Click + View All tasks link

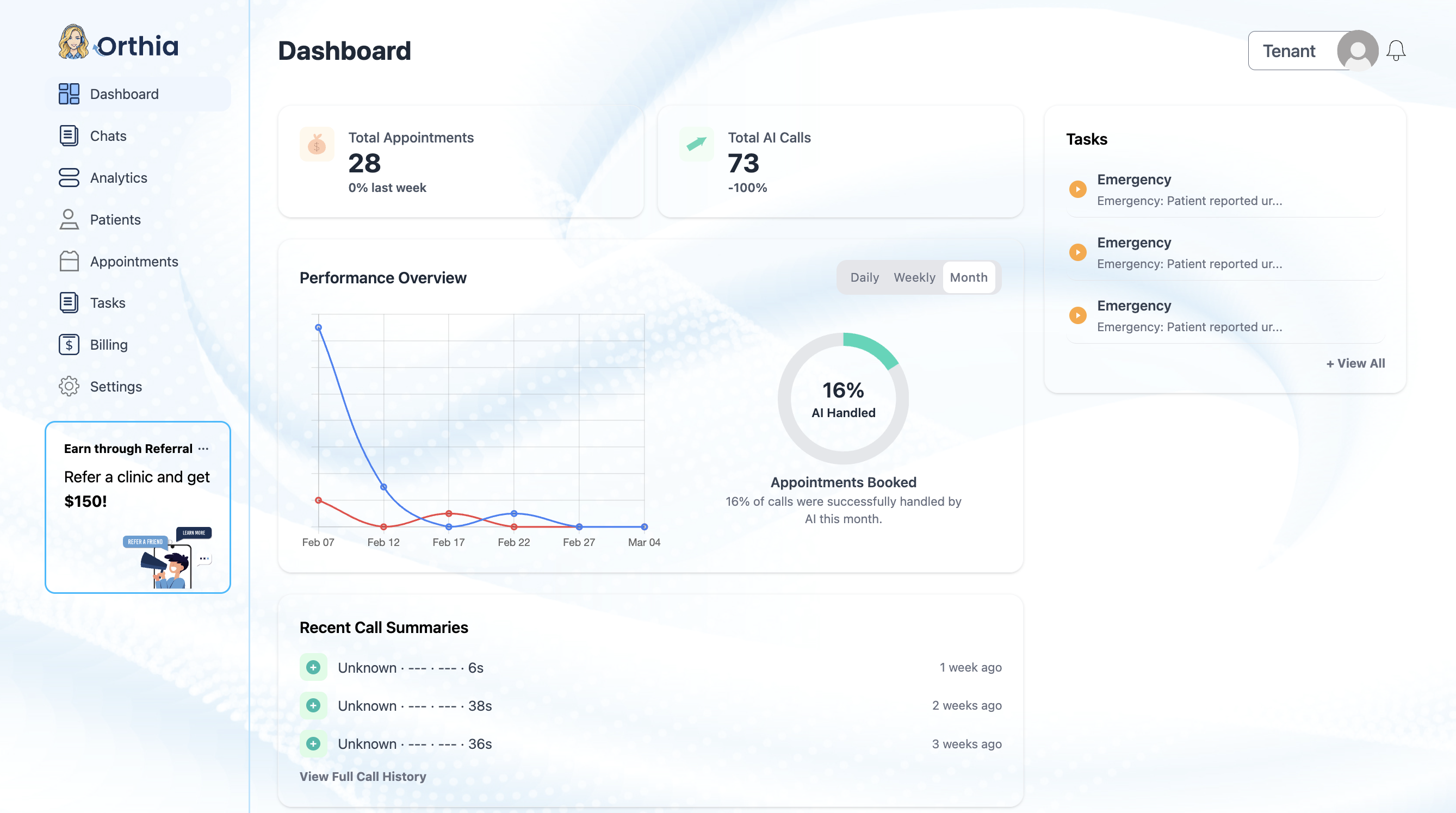1355,363
